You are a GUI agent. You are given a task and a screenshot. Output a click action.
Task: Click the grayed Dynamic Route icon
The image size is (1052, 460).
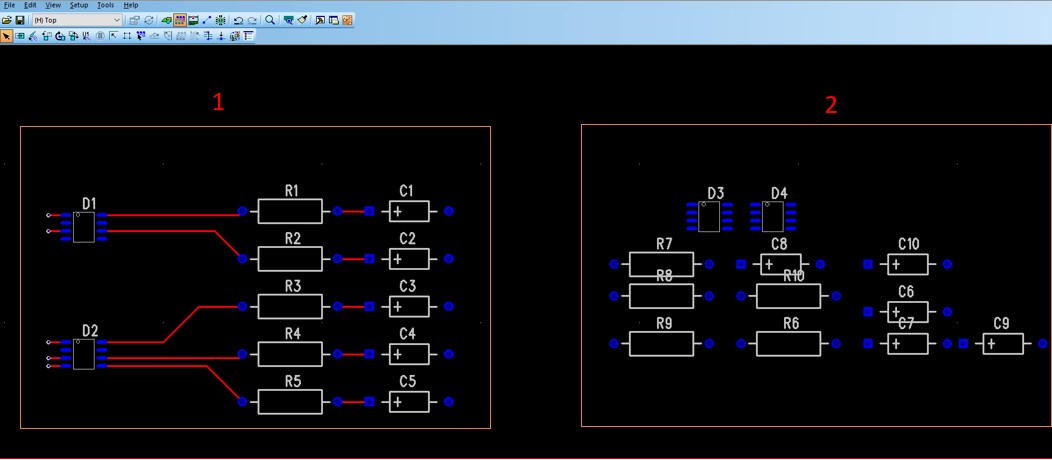coord(154,36)
